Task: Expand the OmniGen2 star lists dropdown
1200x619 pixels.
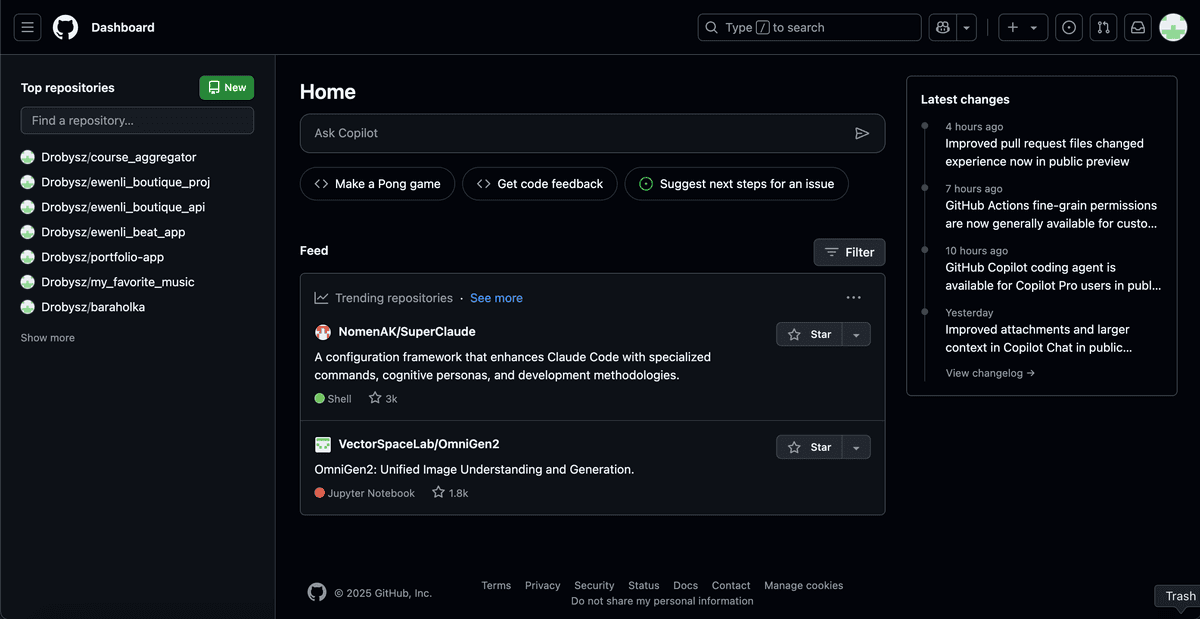Action: (x=856, y=447)
